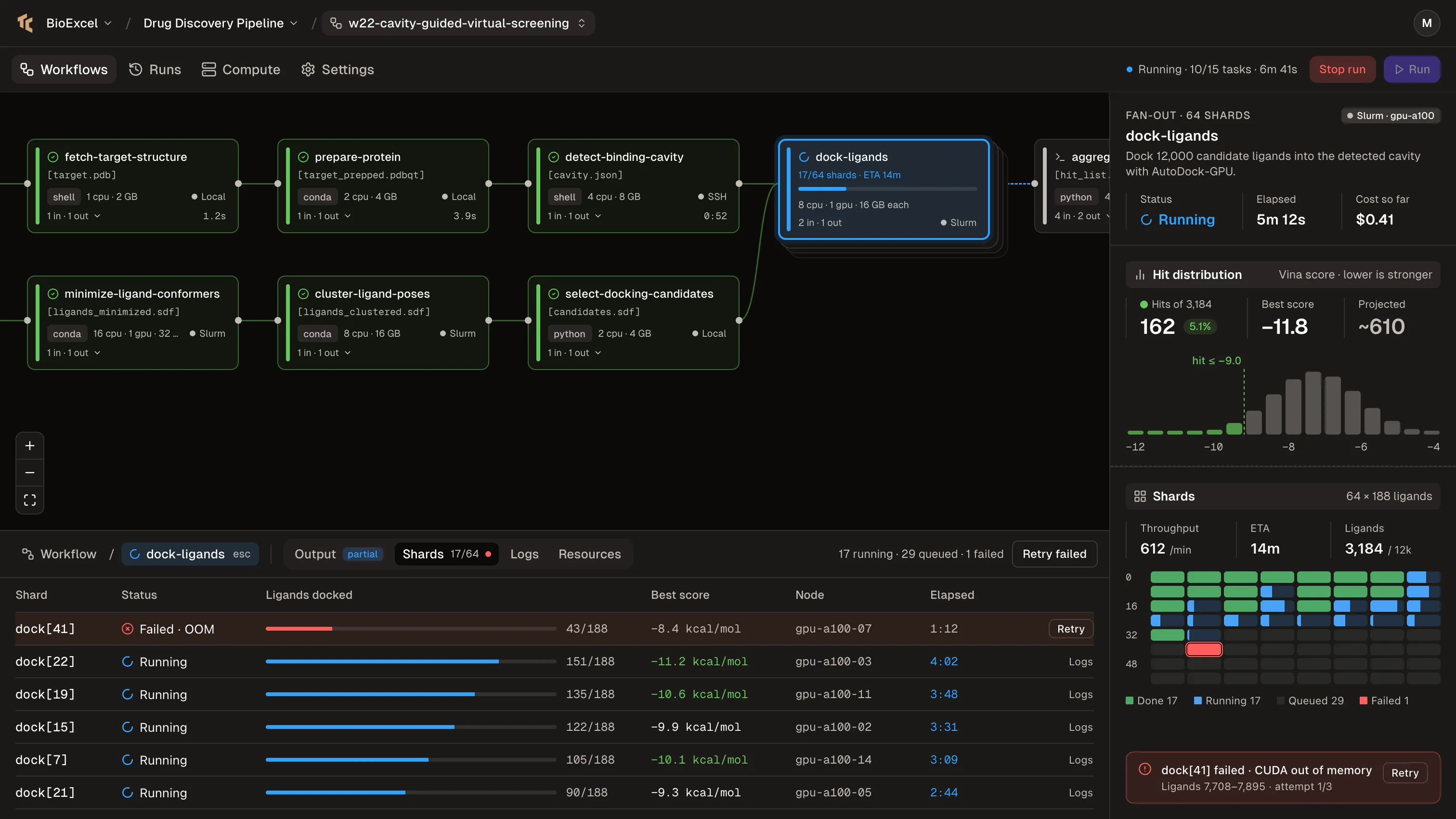
Task: Select the minimize-ligand-conformers node
Action: point(133,322)
